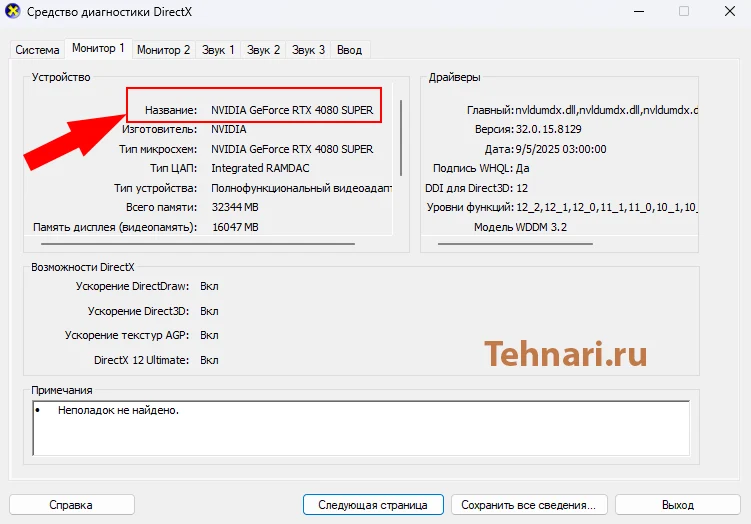The height and width of the screenshot is (524, 751).
Task: Click the Изготовитель value NVIDIA
Action: point(228,129)
